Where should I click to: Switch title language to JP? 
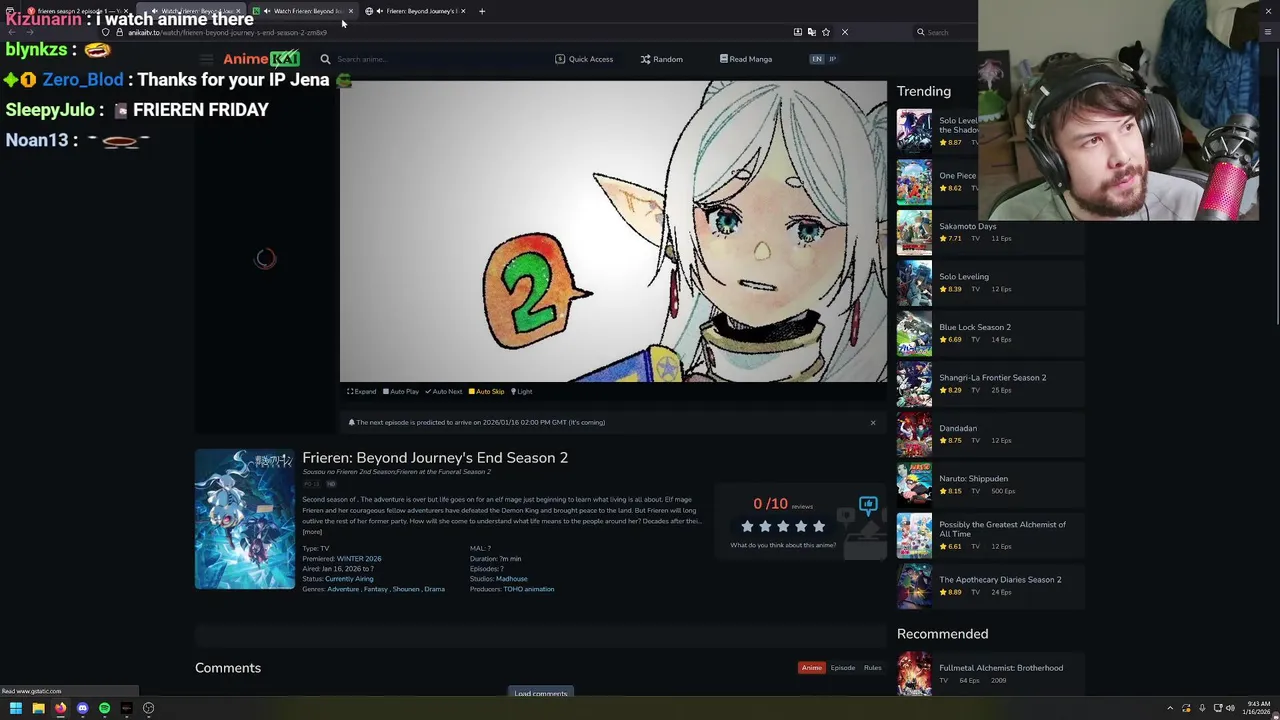click(832, 59)
